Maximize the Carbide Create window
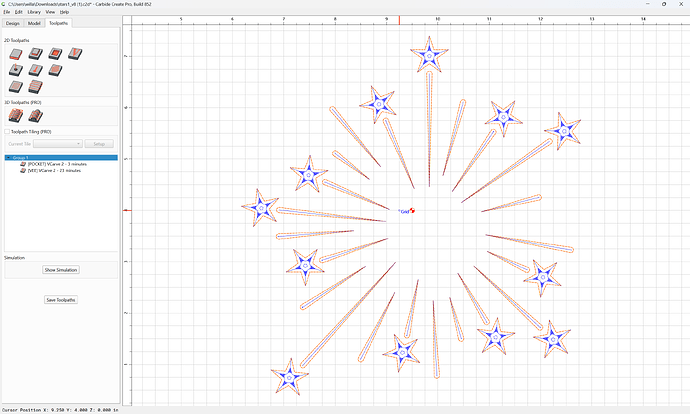 [x=664, y=4]
